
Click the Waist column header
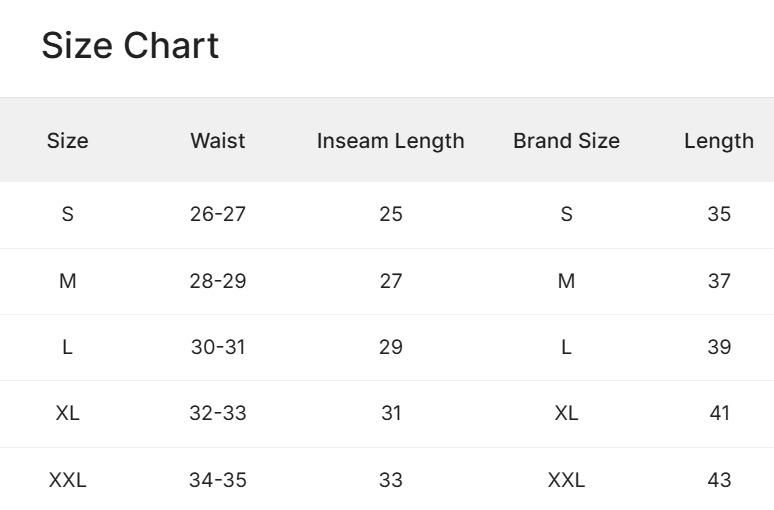coord(217,141)
